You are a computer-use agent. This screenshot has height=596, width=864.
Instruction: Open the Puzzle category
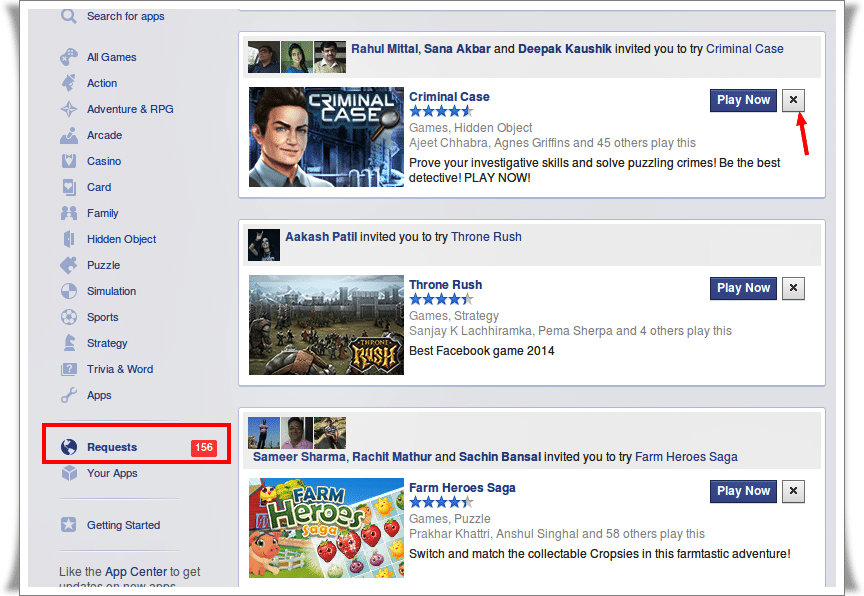pos(103,265)
